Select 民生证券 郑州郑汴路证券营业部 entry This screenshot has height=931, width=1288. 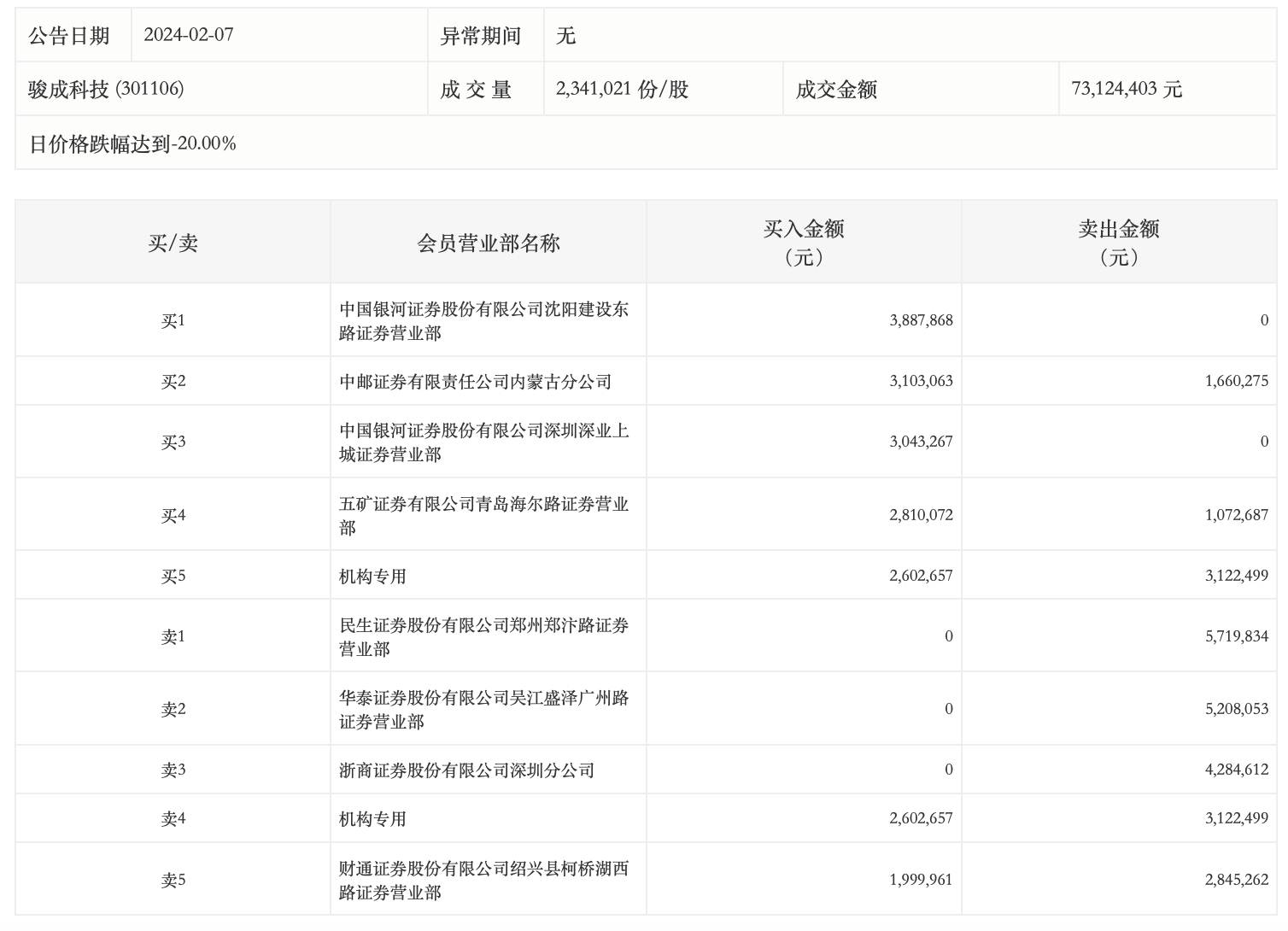pos(483,637)
